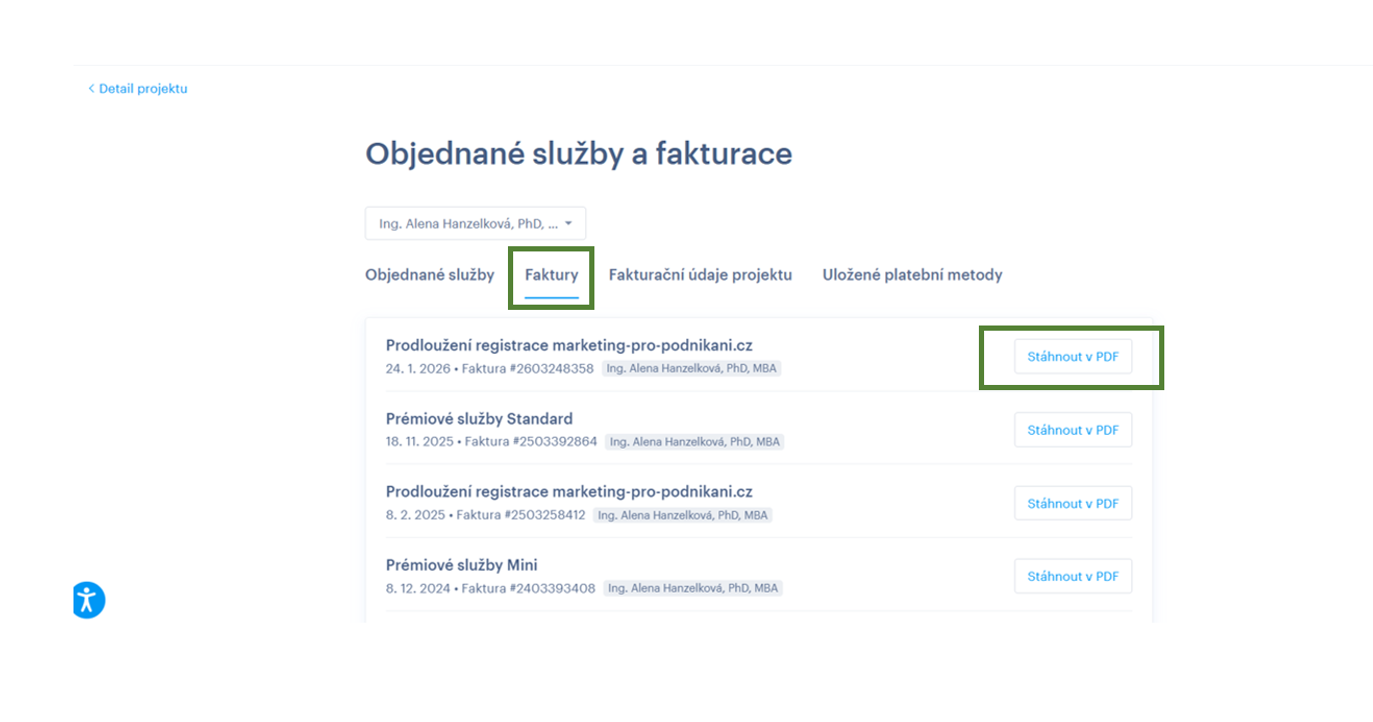
Task: Open the Fakturační údaje projektu tab
Action: point(700,274)
